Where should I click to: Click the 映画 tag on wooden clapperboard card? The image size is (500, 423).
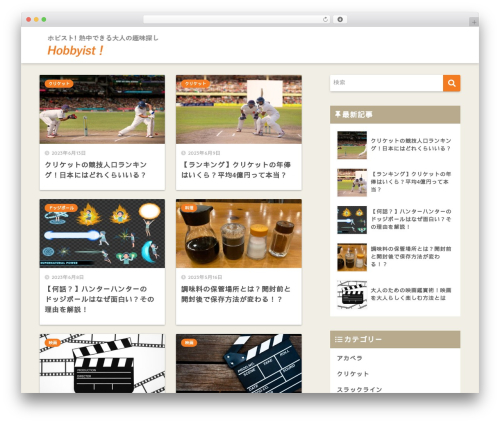pyautogui.click(x=189, y=343)
